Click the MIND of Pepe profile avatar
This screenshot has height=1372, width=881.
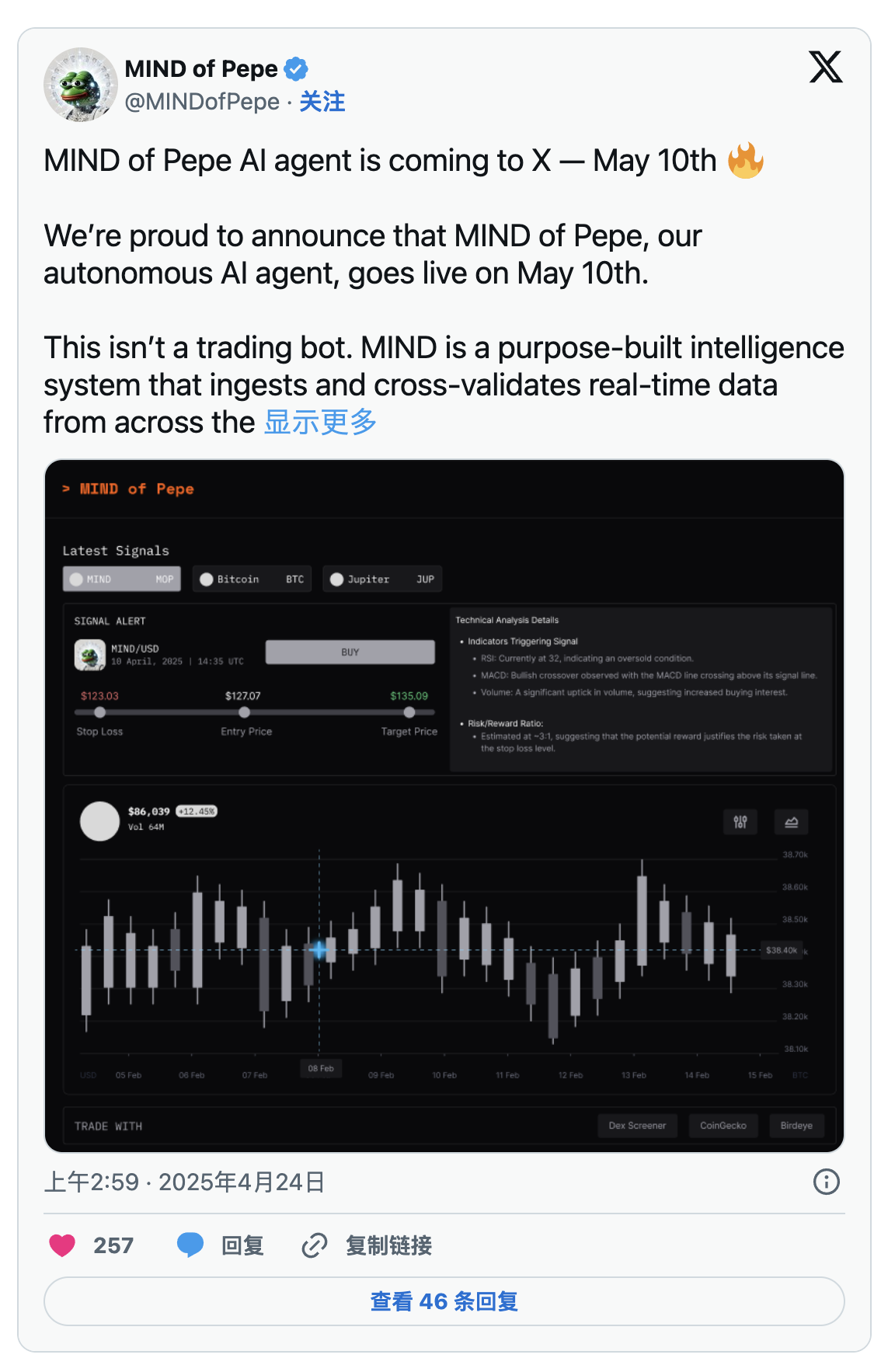point(80,85)
